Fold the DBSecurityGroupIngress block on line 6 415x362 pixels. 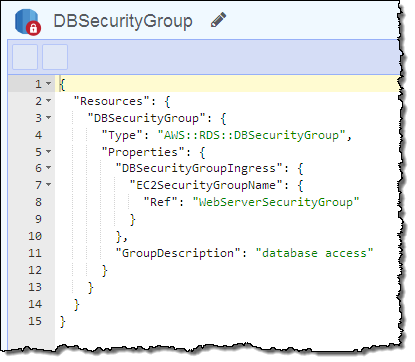pos(49,168)
